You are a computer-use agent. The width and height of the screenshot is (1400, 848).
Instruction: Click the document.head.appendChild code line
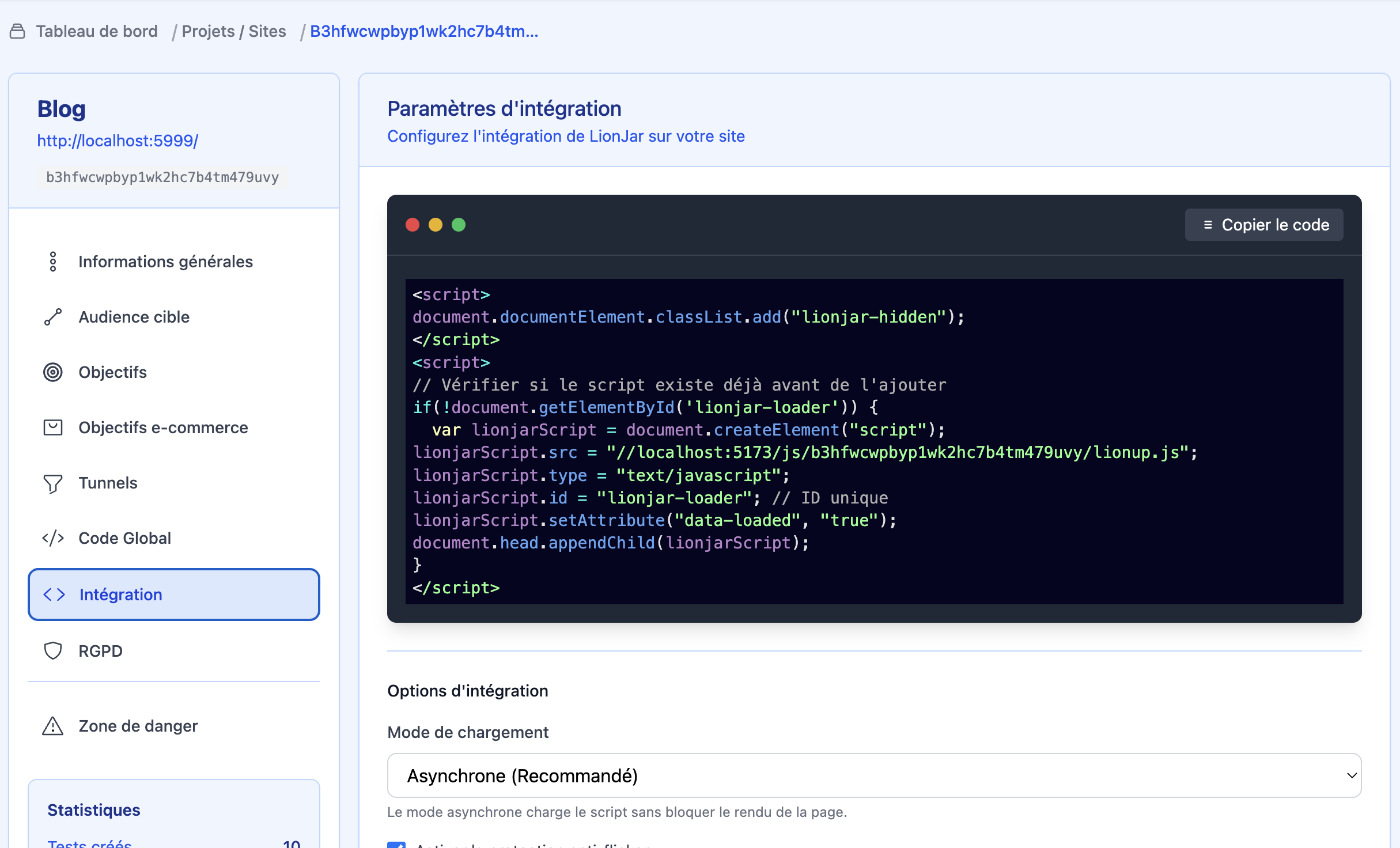(x=611, y=543)
